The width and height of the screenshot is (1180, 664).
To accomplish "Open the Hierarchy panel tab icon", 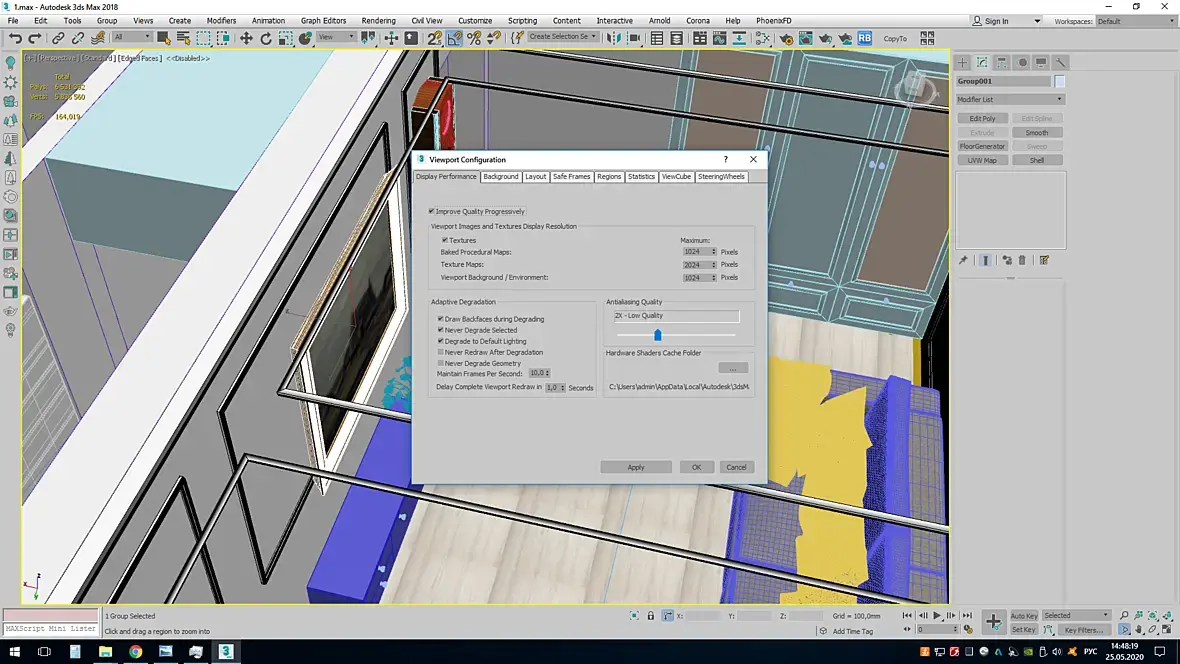I will pos(1002,62).
